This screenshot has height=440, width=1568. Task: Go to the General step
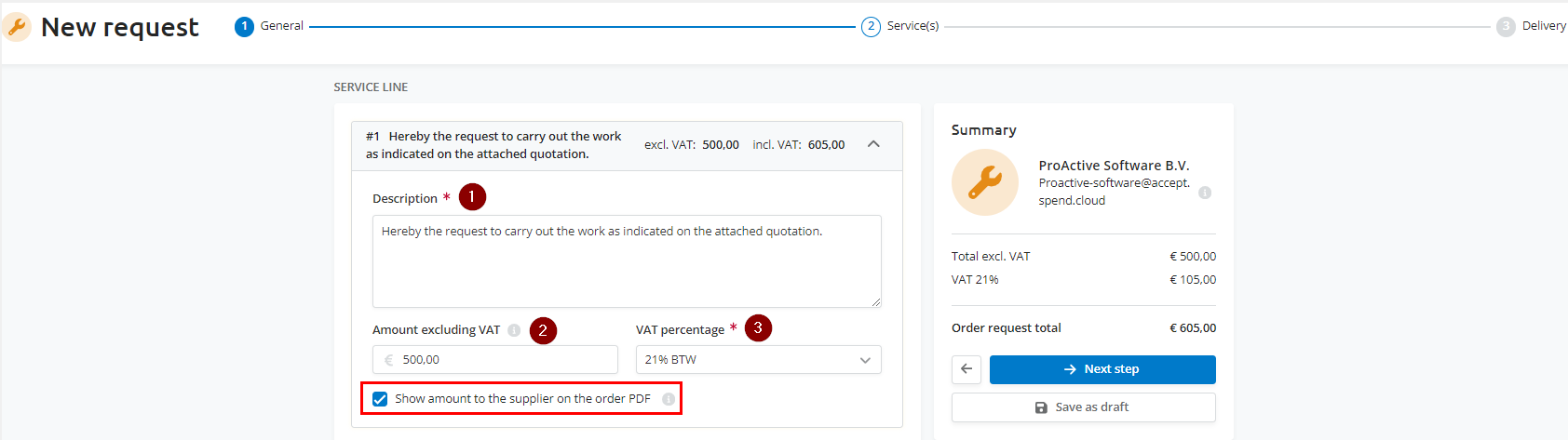pyautogui.click(x=281, y=26)
